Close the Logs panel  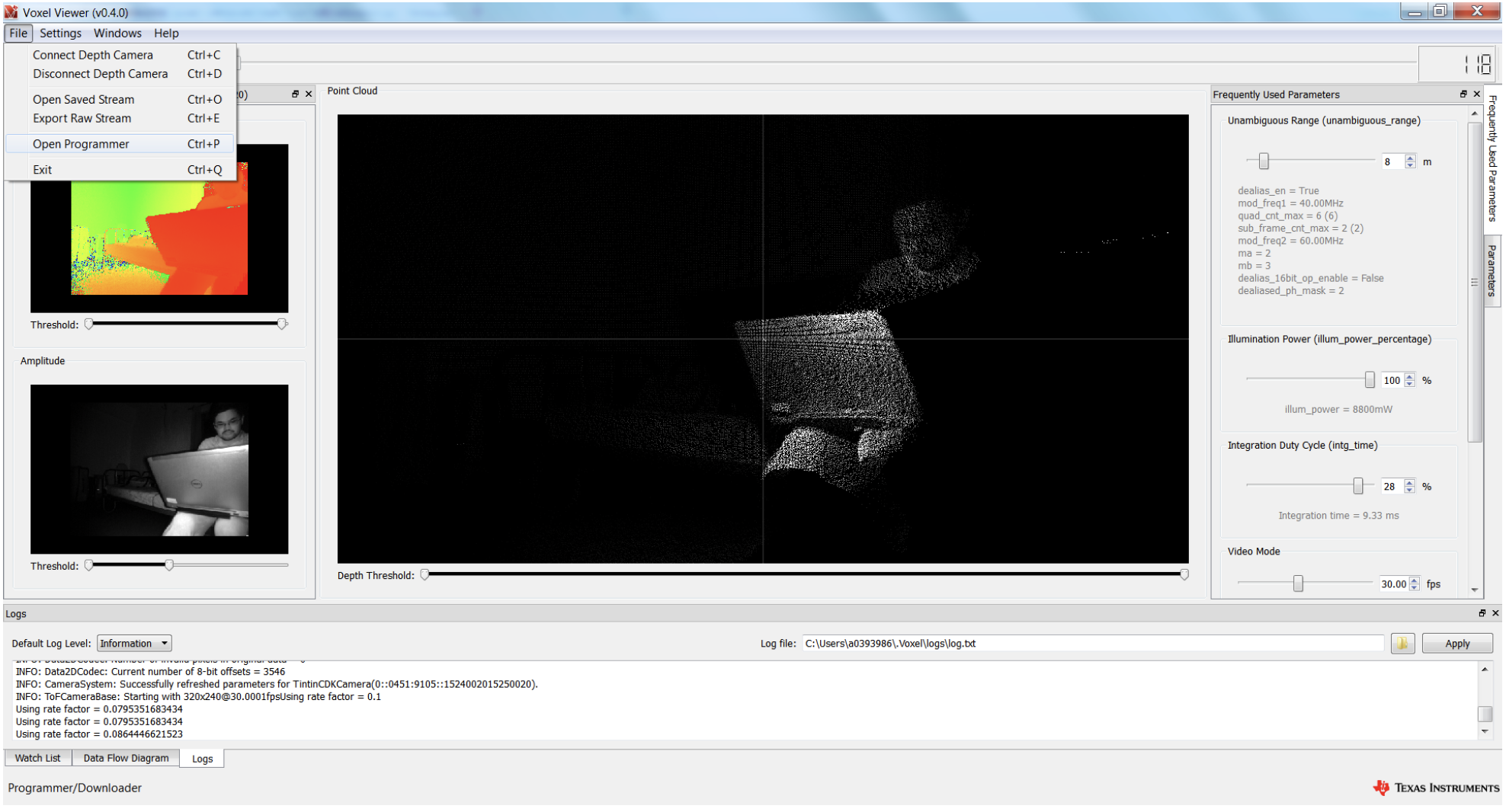pos(1495,613)
